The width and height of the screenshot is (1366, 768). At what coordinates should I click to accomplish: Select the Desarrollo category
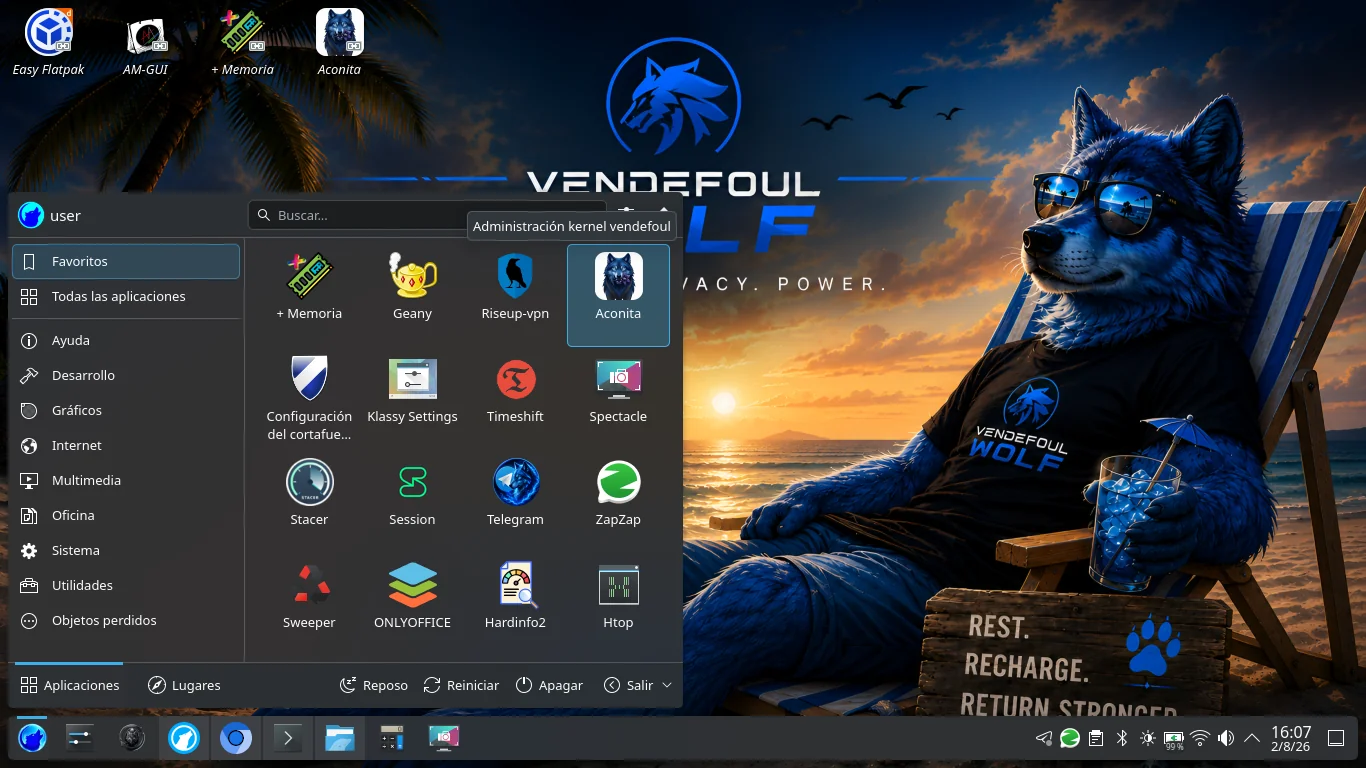126,375
